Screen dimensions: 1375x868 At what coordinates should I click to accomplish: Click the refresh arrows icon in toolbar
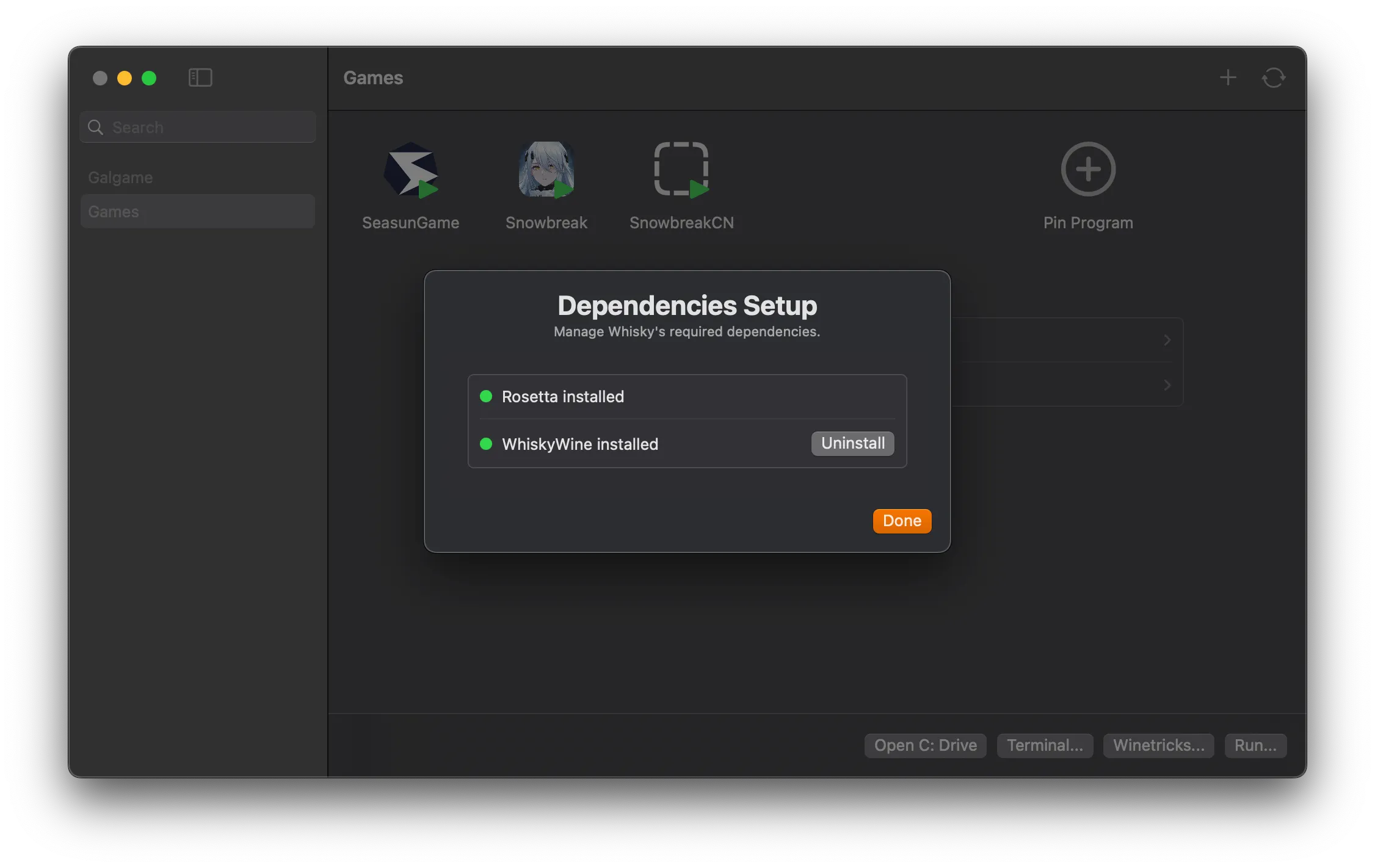point(1274,78)
